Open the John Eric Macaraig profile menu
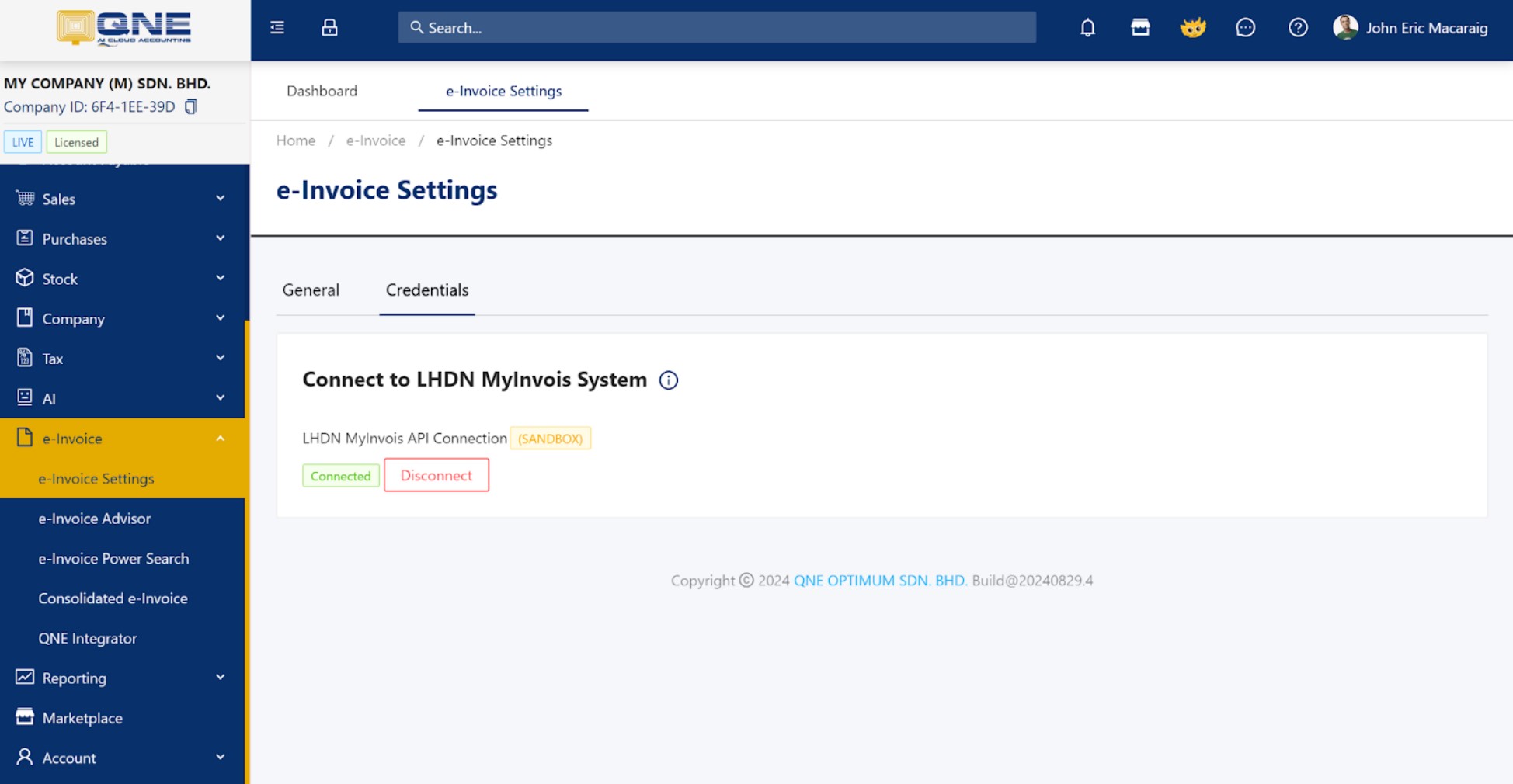This screenshot has width=1513, height=784. pos(1410,28)
